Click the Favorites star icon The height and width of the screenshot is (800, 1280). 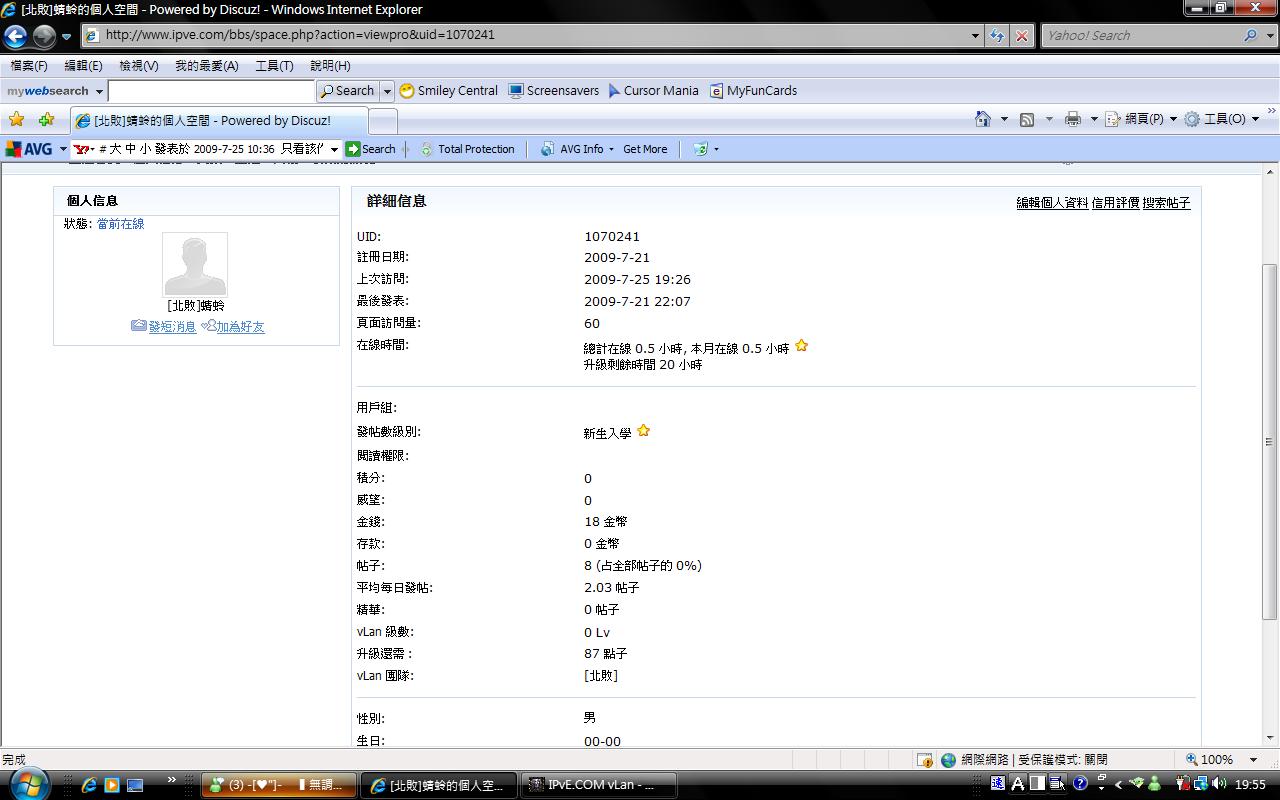pos(16,120)
